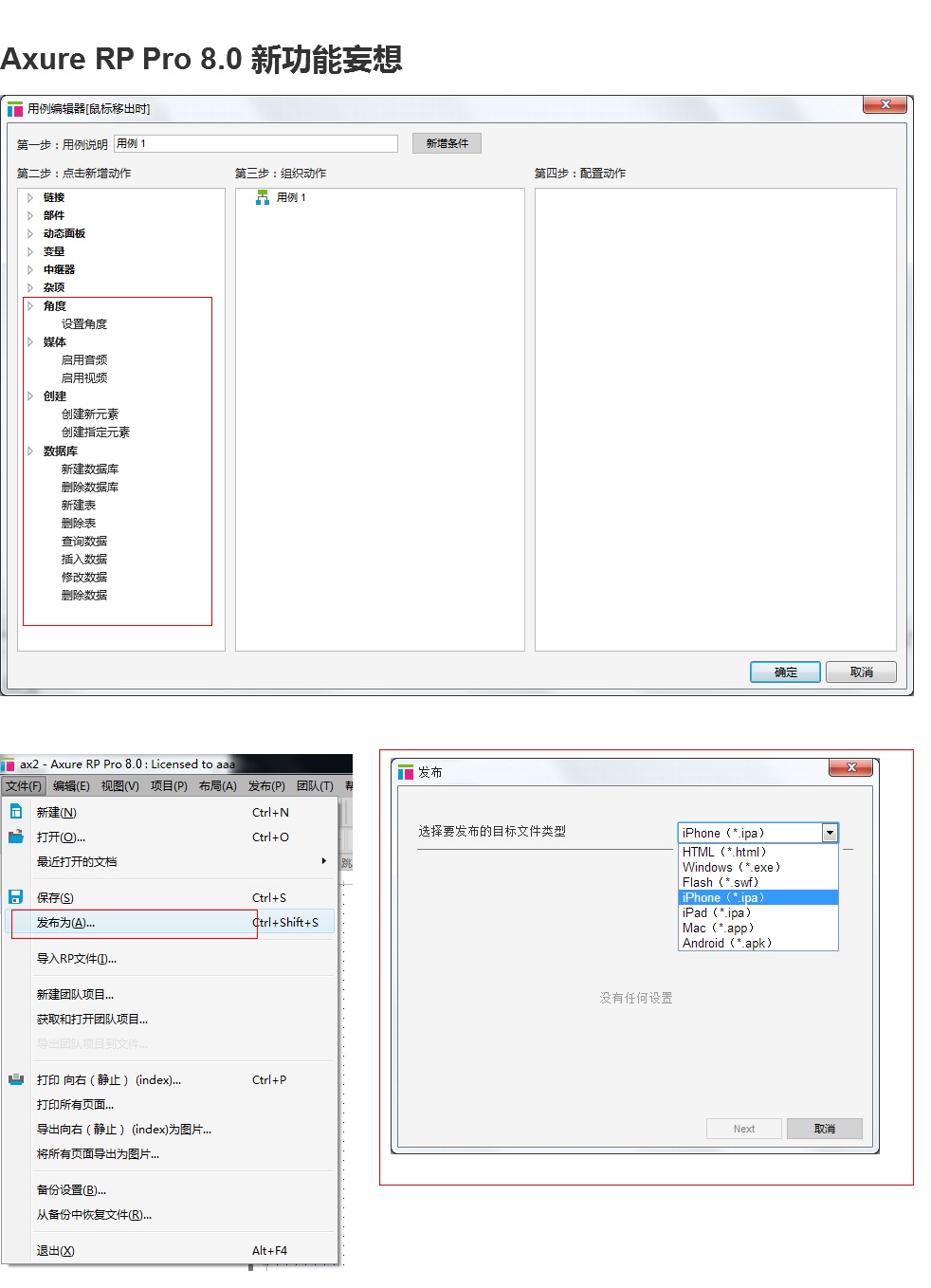Choose 保存(S) in the file menu
The image size is (931, 1288).
click(171, 897)
